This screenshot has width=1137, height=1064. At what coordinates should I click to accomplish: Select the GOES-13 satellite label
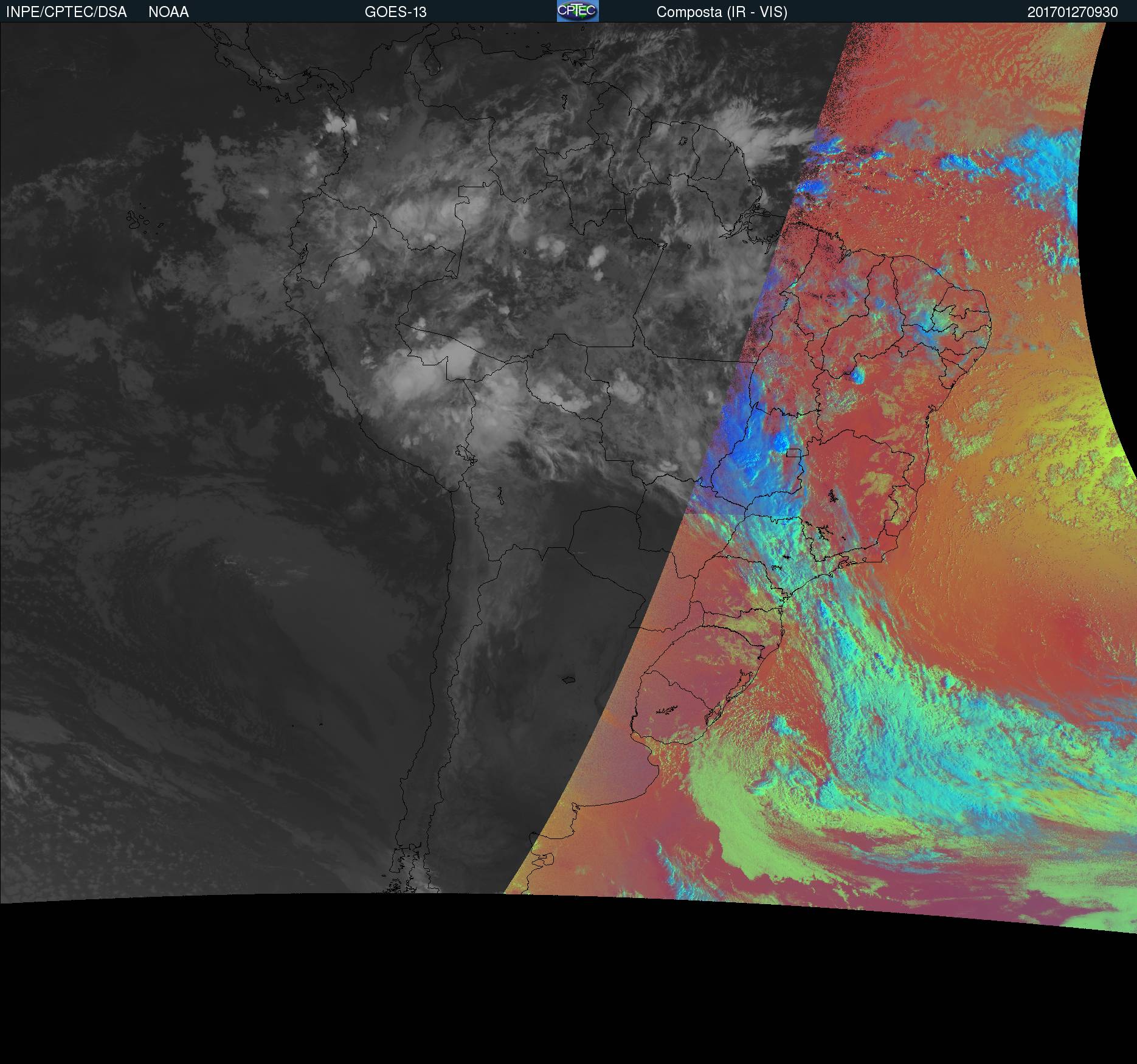[x=395, y=12]
